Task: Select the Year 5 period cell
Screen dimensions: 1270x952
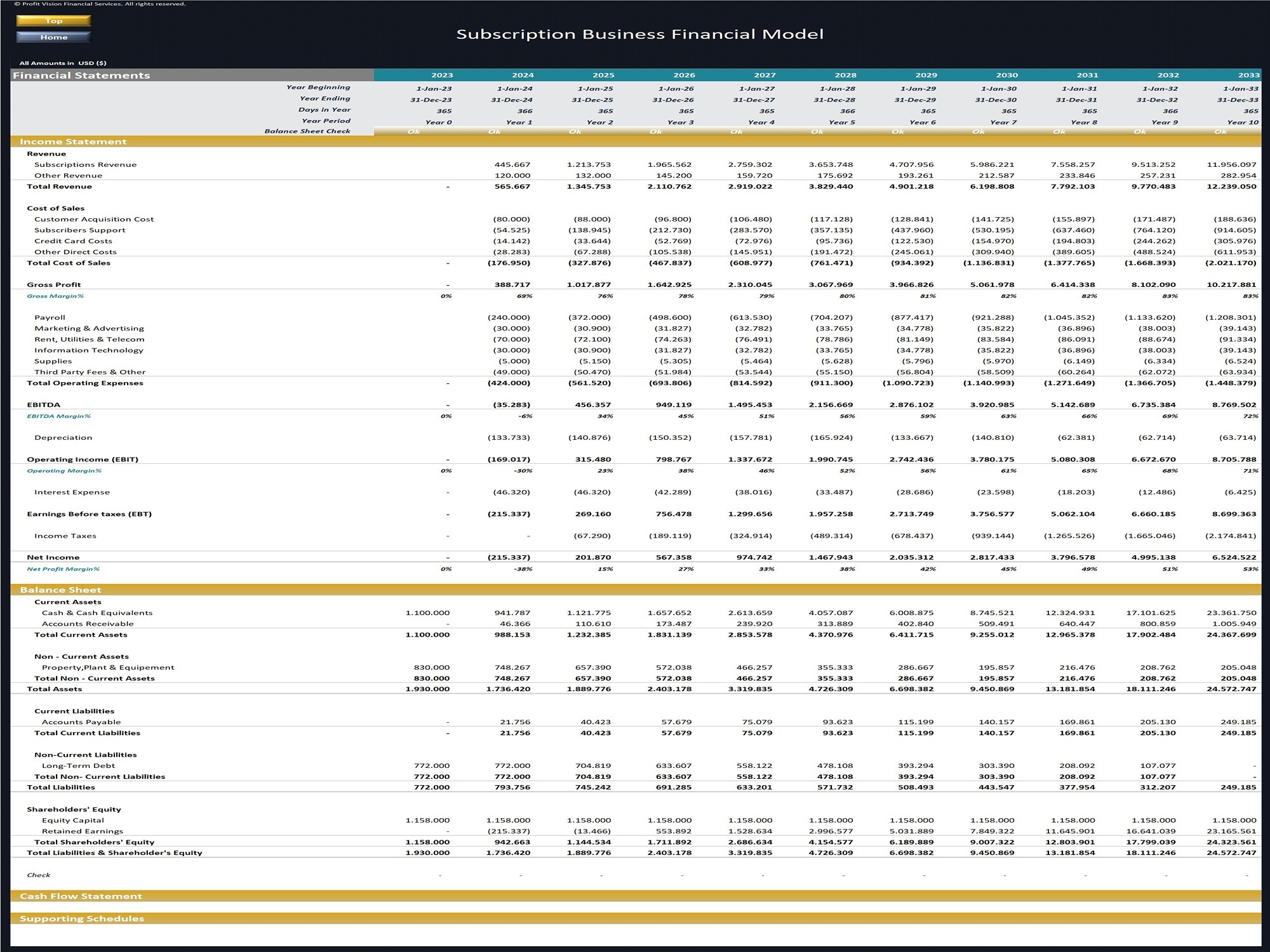Action: [841, 122]
